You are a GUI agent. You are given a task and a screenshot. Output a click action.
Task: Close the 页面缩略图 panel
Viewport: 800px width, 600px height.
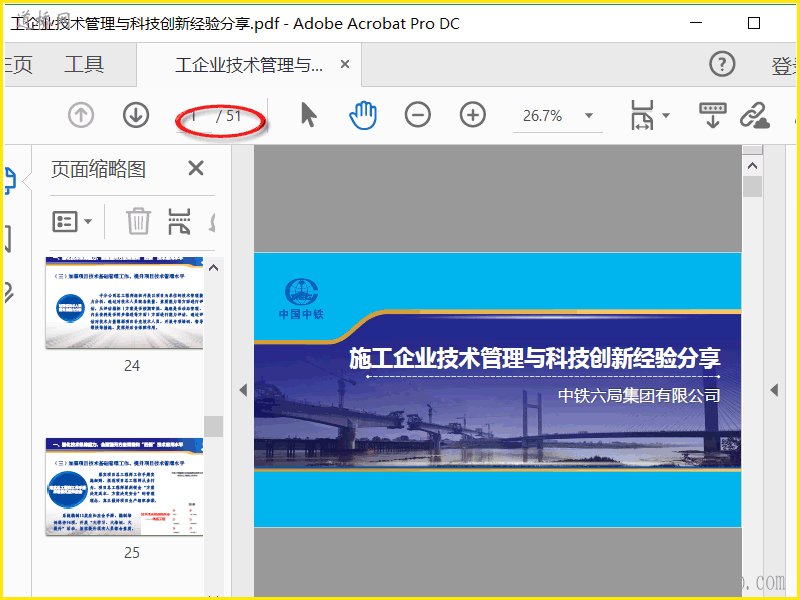(x=196, y=168)
